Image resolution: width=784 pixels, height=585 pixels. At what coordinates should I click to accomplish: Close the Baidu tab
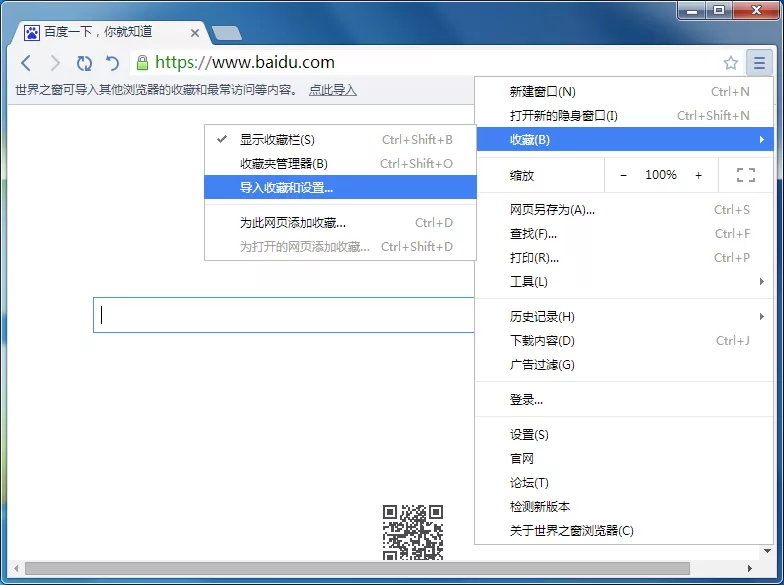click(x=195, y=33)
